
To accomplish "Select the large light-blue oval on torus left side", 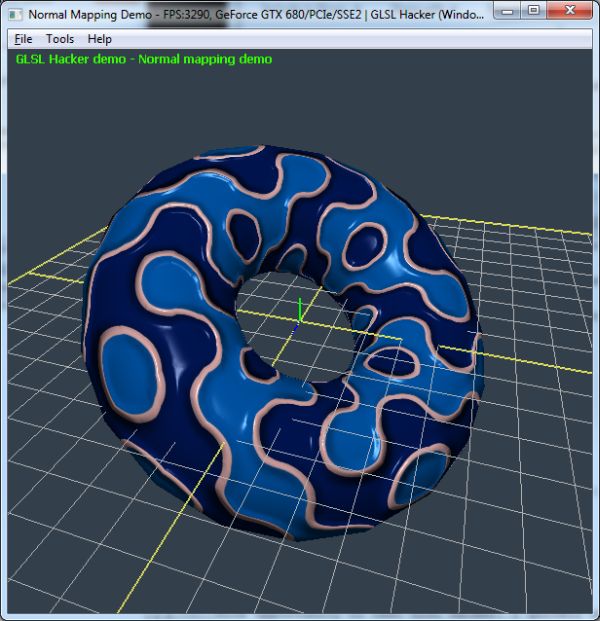I will tap(132, 360).
